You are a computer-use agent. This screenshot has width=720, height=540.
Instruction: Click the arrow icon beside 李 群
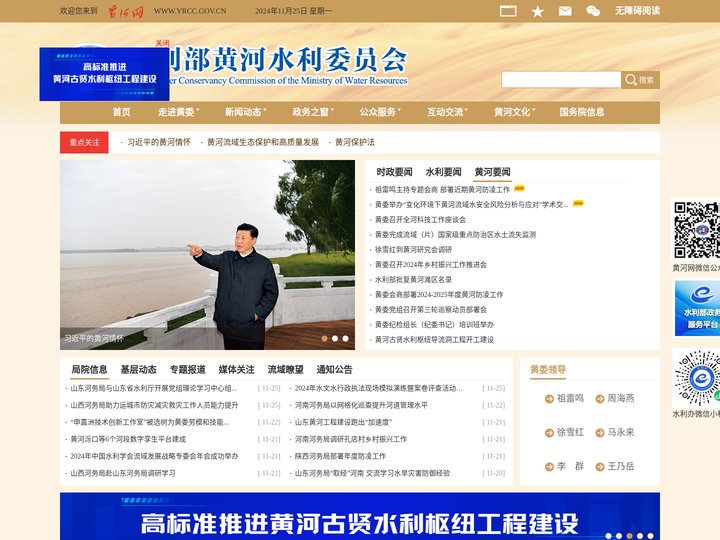(x=549, y=467)
